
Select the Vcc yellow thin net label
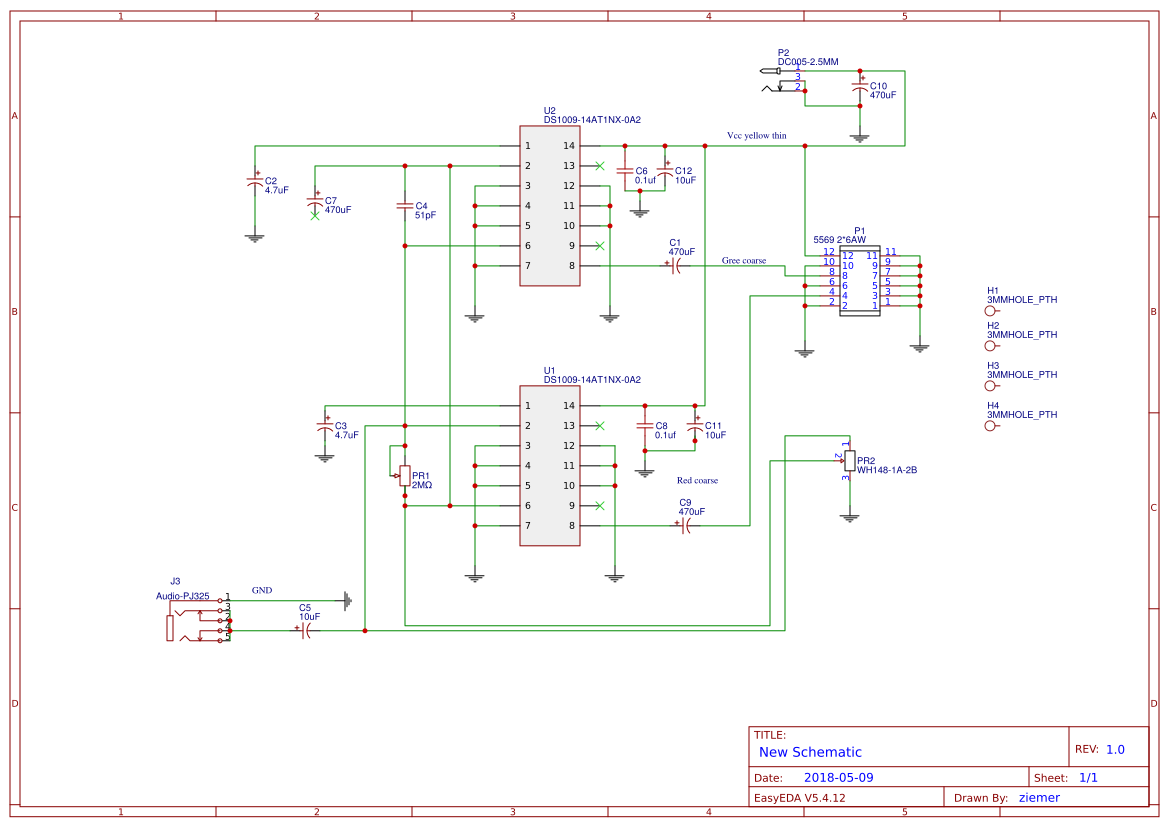click(756, 134)
